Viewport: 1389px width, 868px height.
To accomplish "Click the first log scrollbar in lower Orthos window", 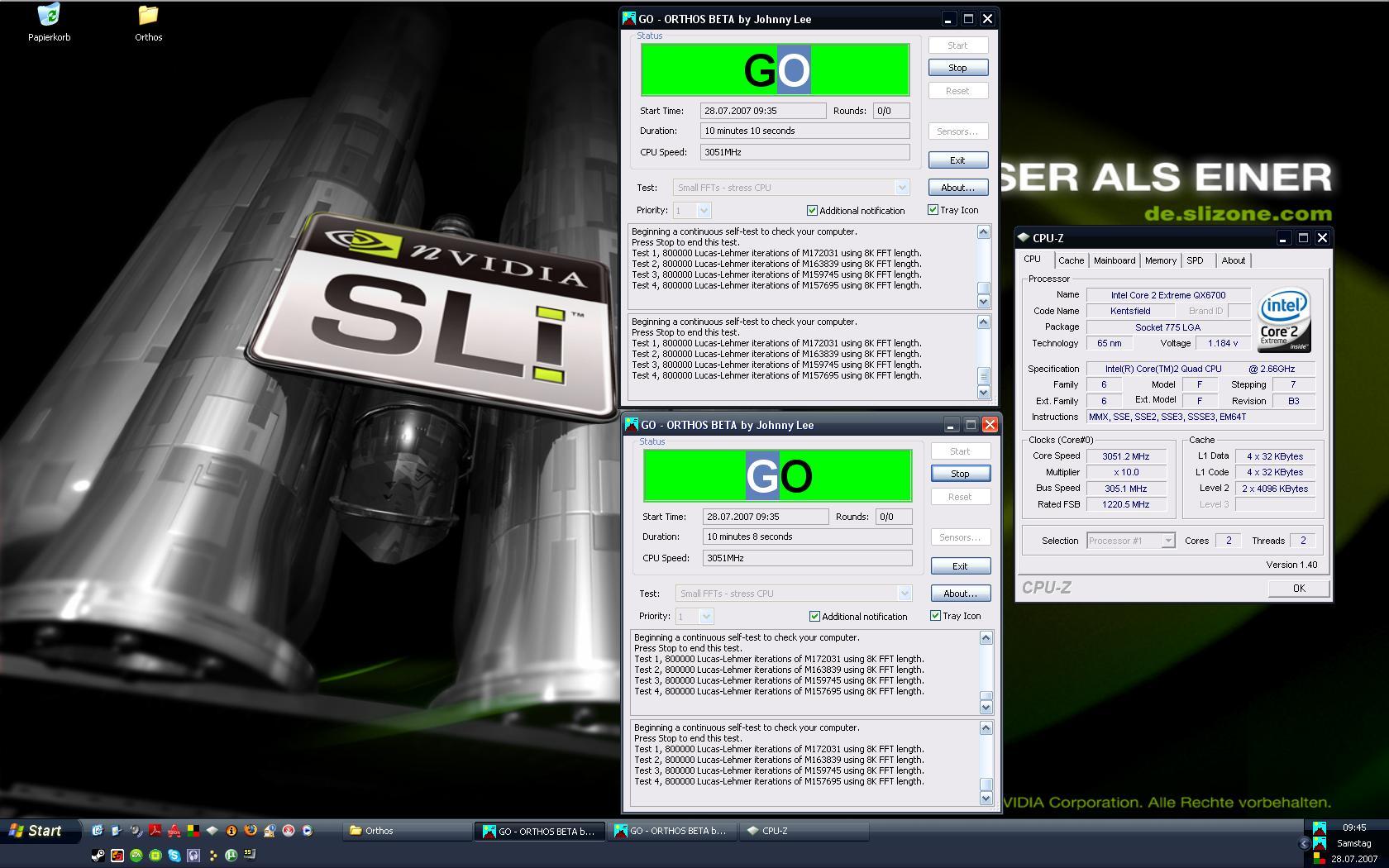I will click(986, 672).
